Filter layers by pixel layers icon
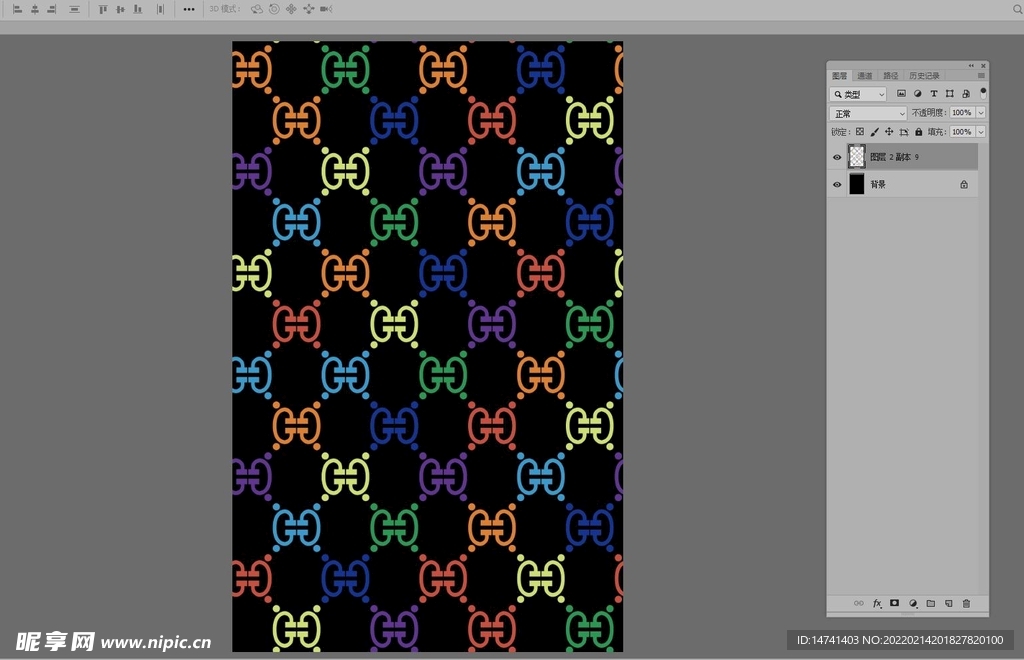1024x660 pixels. click(901, 93)
